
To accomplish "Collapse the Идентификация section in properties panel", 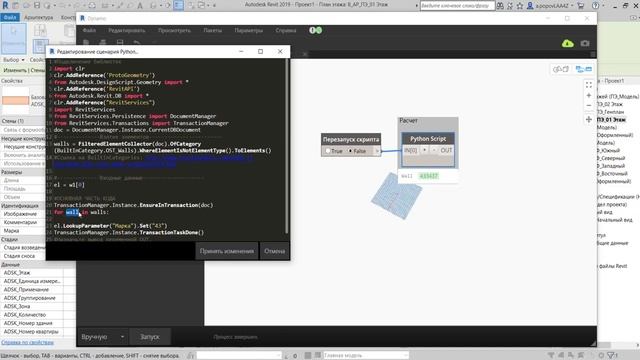I will (22, 206).
